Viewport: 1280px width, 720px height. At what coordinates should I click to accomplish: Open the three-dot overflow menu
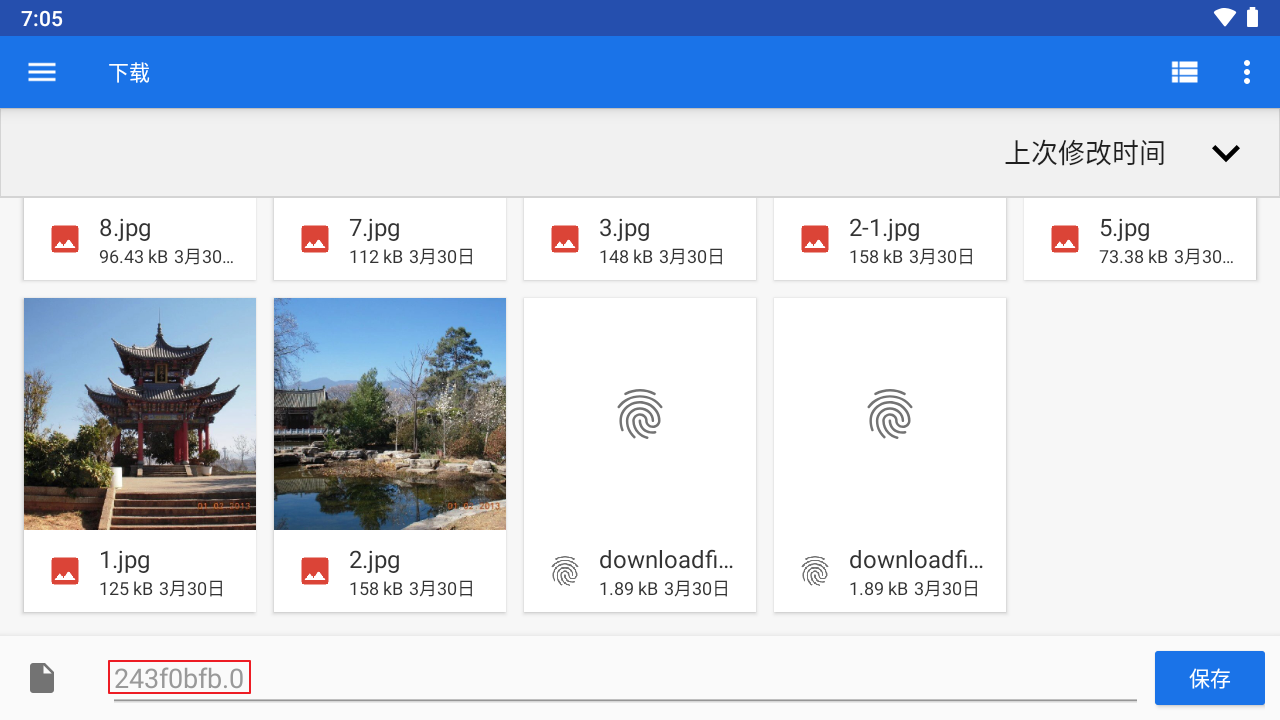pos(1246,72)
